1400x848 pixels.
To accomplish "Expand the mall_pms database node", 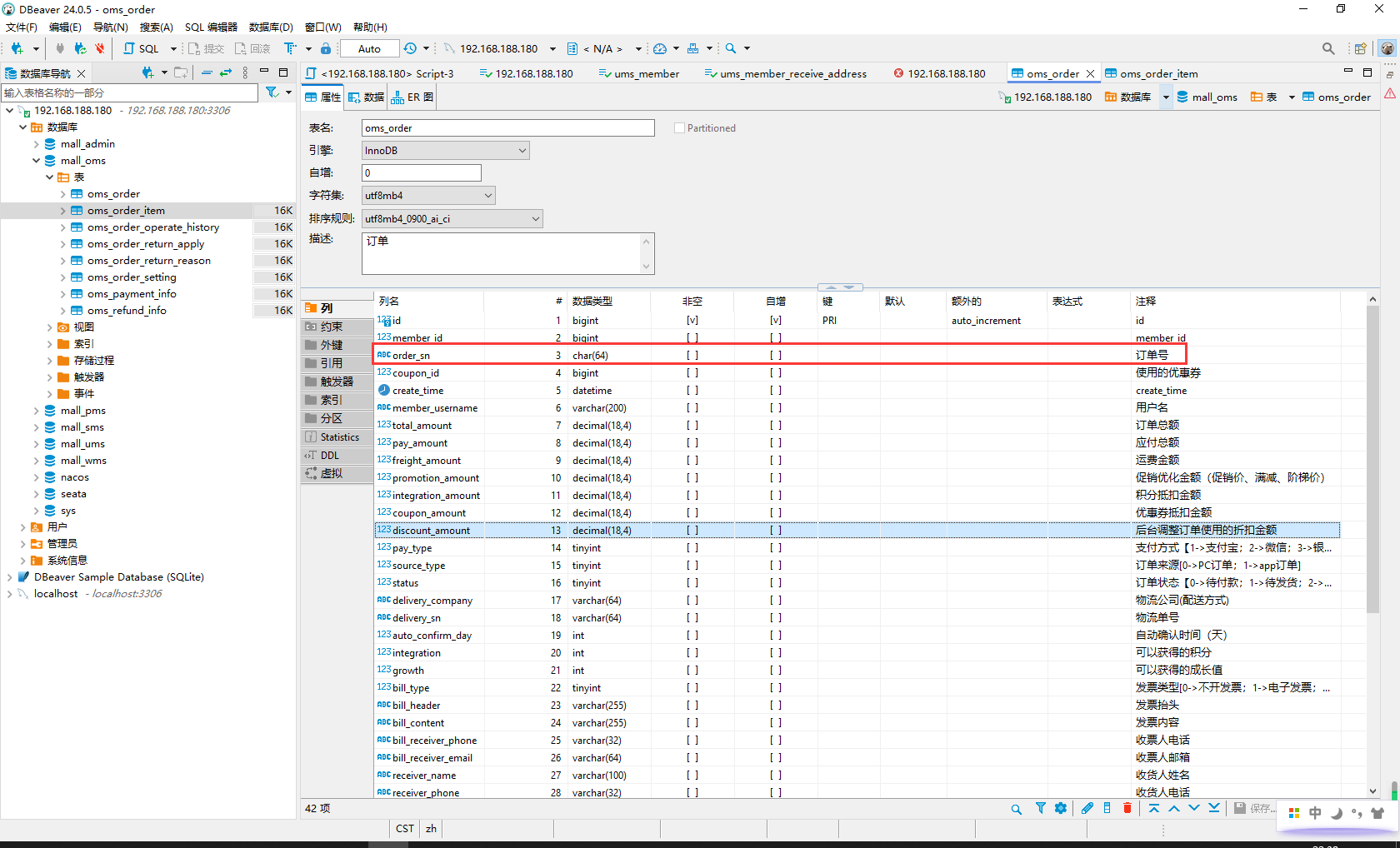I will coord(37,411).
